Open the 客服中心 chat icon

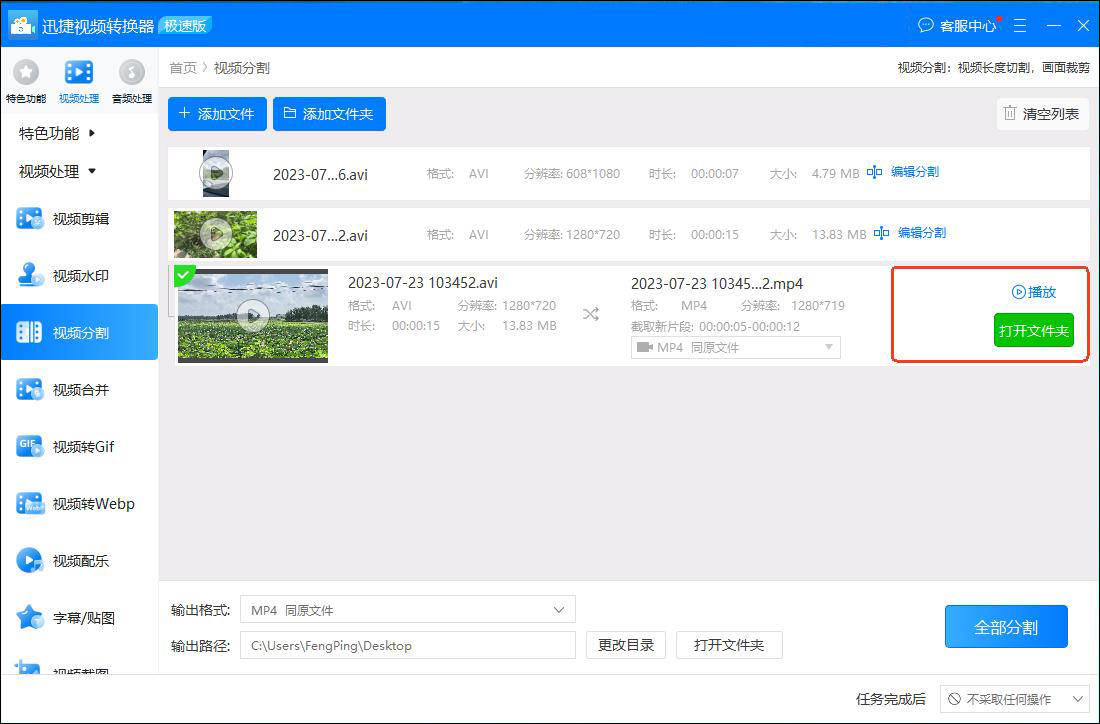(x=924, y=25)
